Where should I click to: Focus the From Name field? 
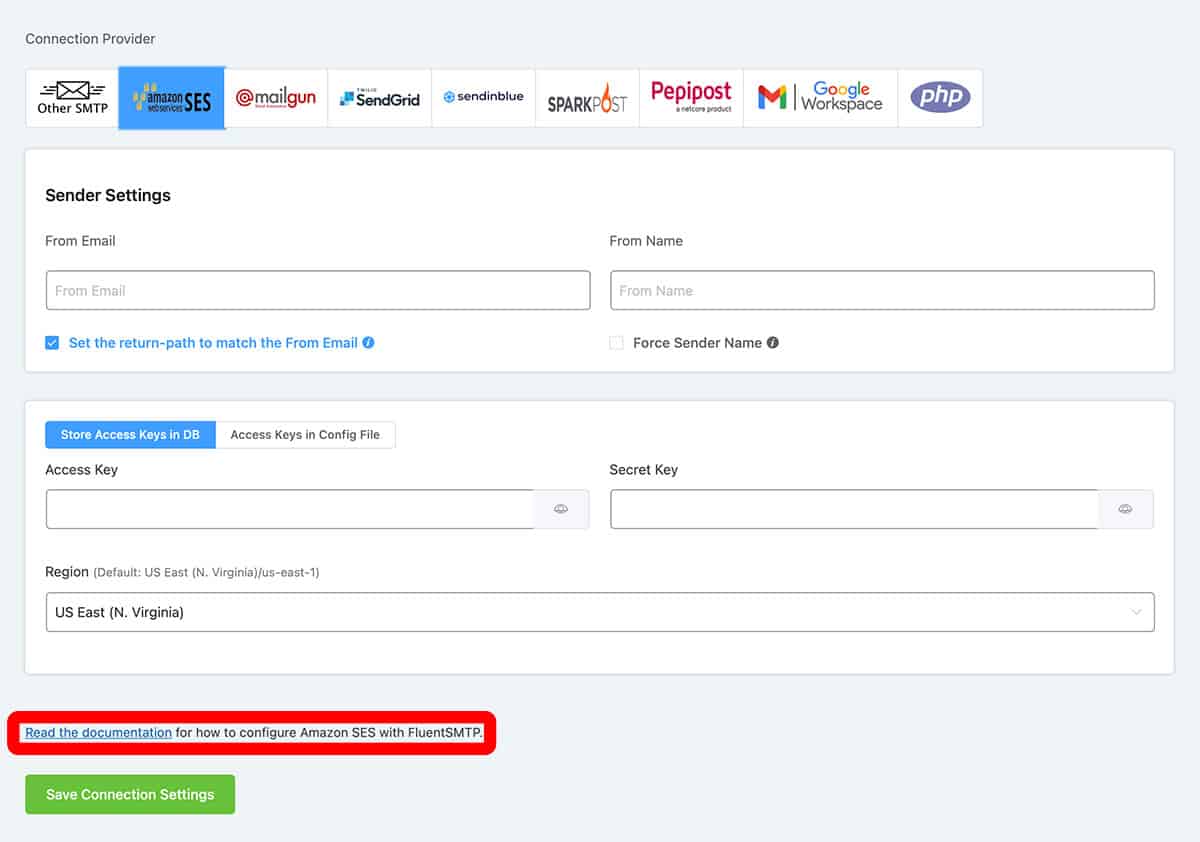pos(882,290)
